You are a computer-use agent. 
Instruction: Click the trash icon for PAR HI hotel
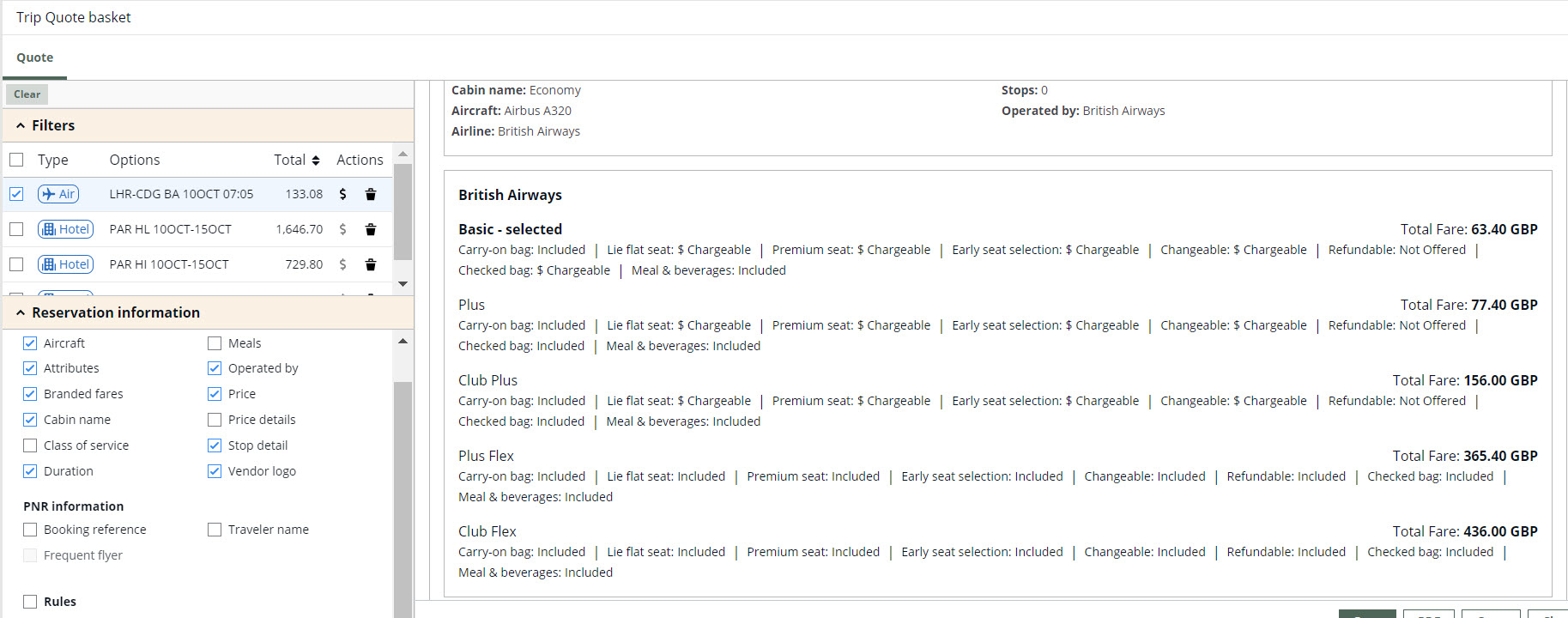point(371,264)
